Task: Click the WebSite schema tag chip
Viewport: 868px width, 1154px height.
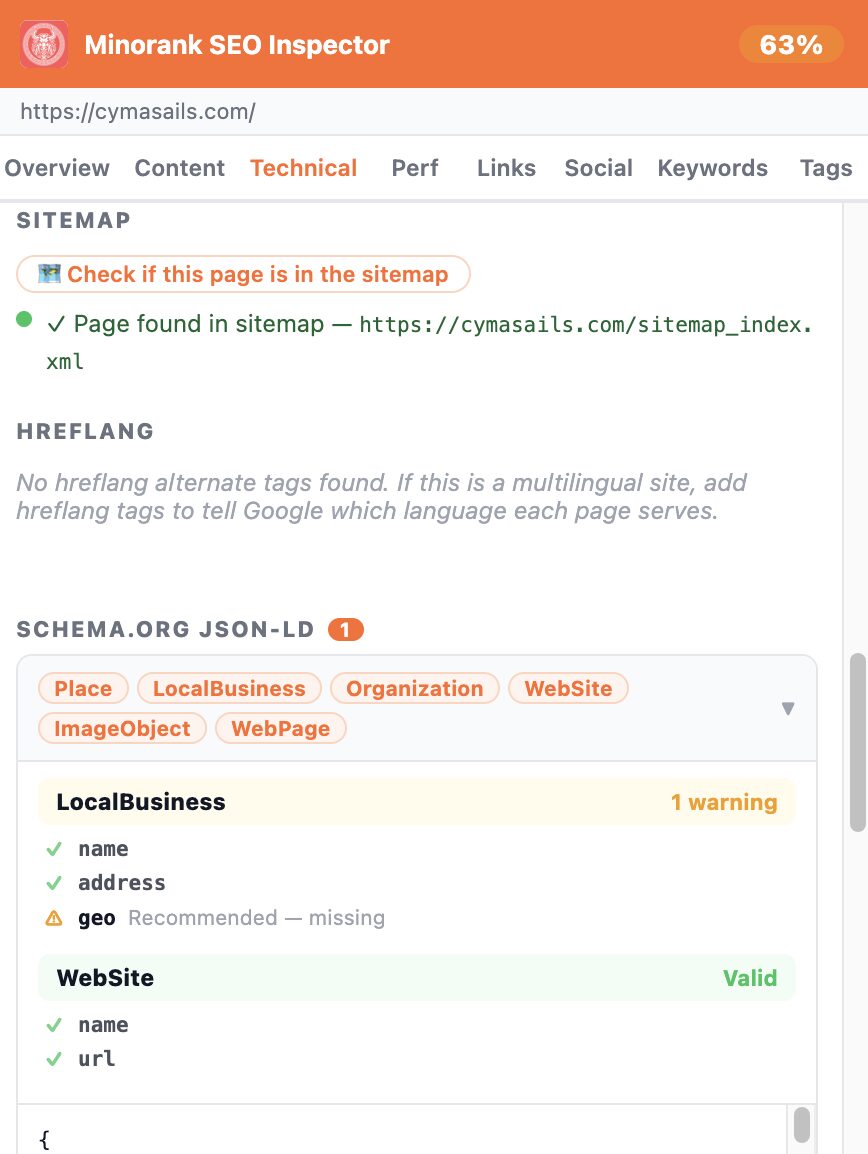Action: [x=568, y=688]
